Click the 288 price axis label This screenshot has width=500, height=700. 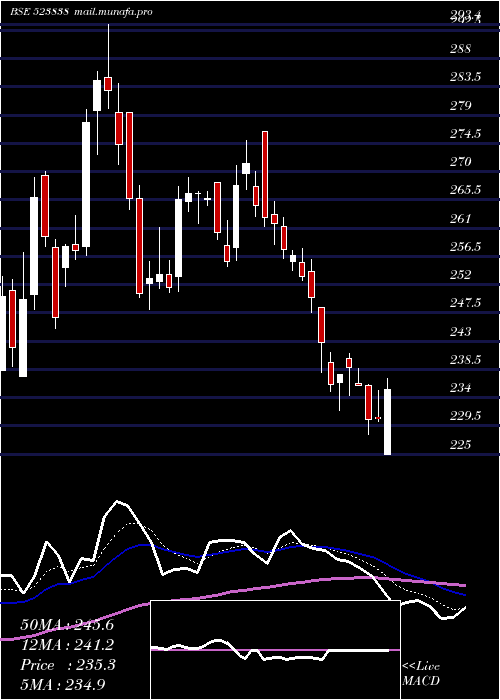(461, 49)
